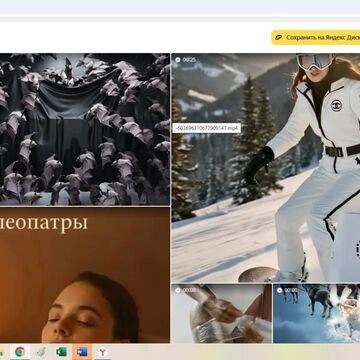Click the play icon on the snowboarder video
360x360 pixels.
[178, 60]
